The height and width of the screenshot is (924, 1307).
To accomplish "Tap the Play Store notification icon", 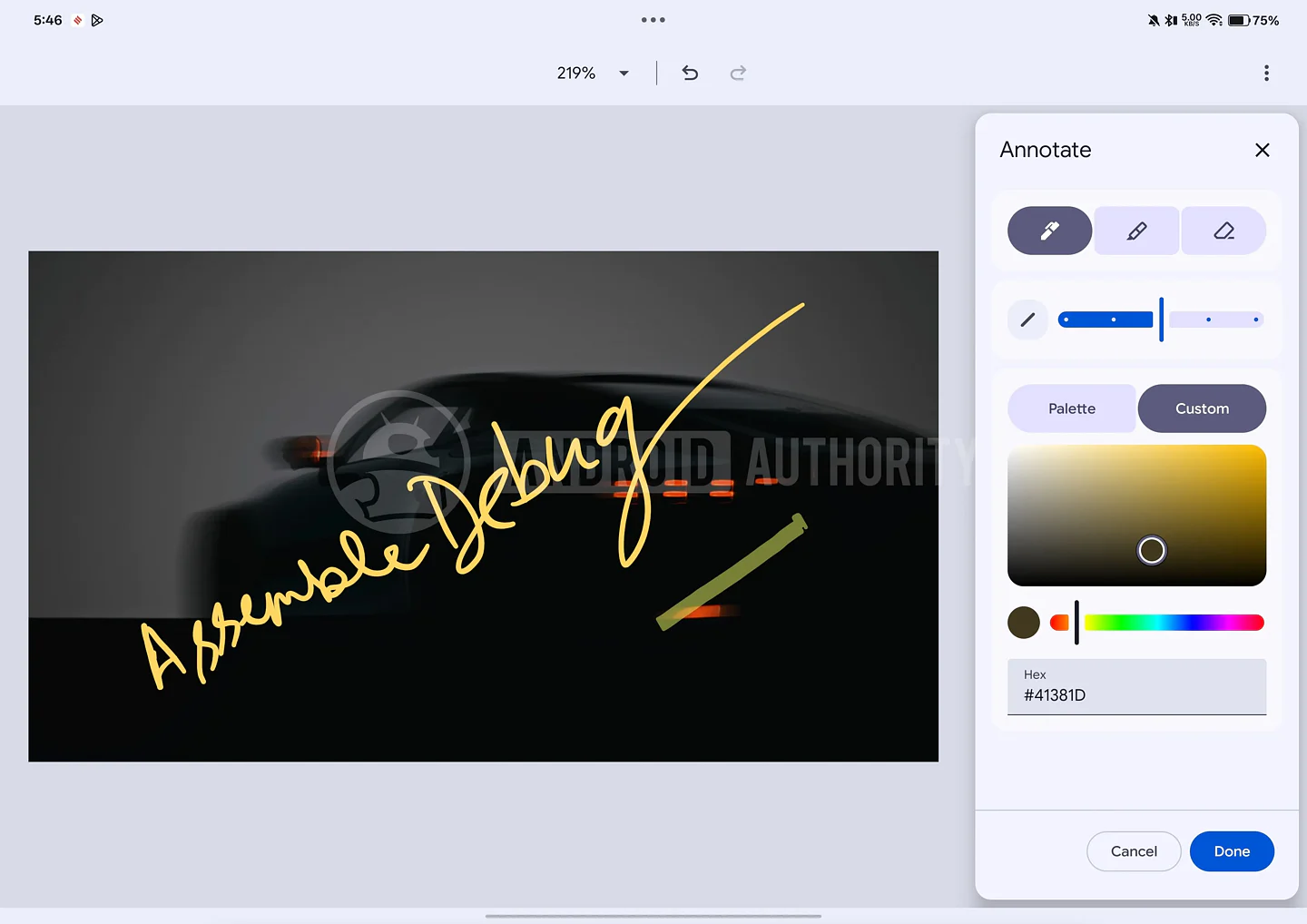I will pyautogui.click(x=97, y=20).
